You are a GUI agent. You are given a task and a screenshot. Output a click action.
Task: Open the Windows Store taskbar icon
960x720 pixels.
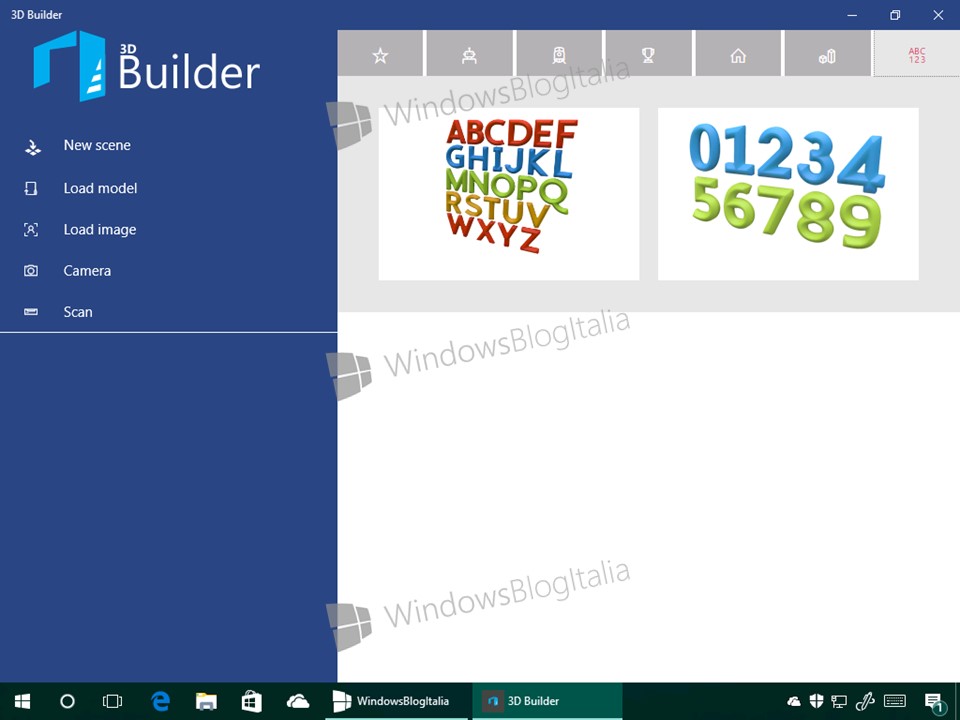coord(252,701)
